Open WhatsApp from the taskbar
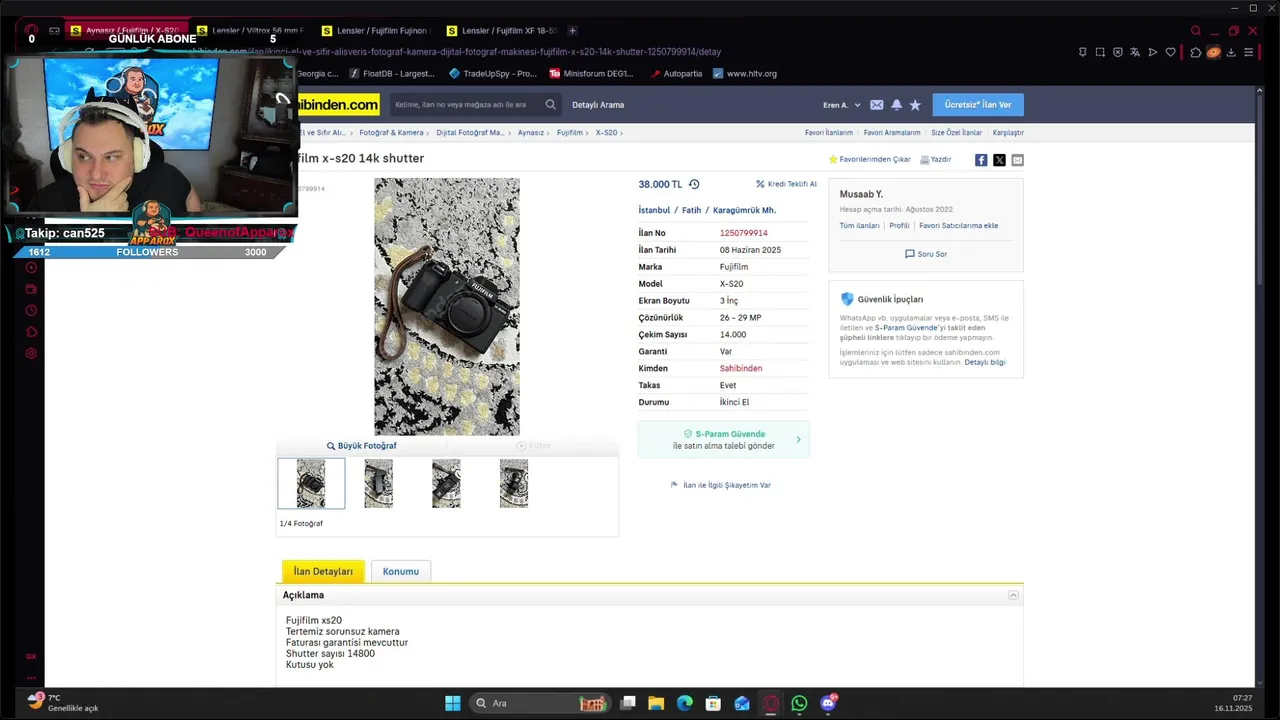Screen dimensions: 1280x720 click(799, 703)
